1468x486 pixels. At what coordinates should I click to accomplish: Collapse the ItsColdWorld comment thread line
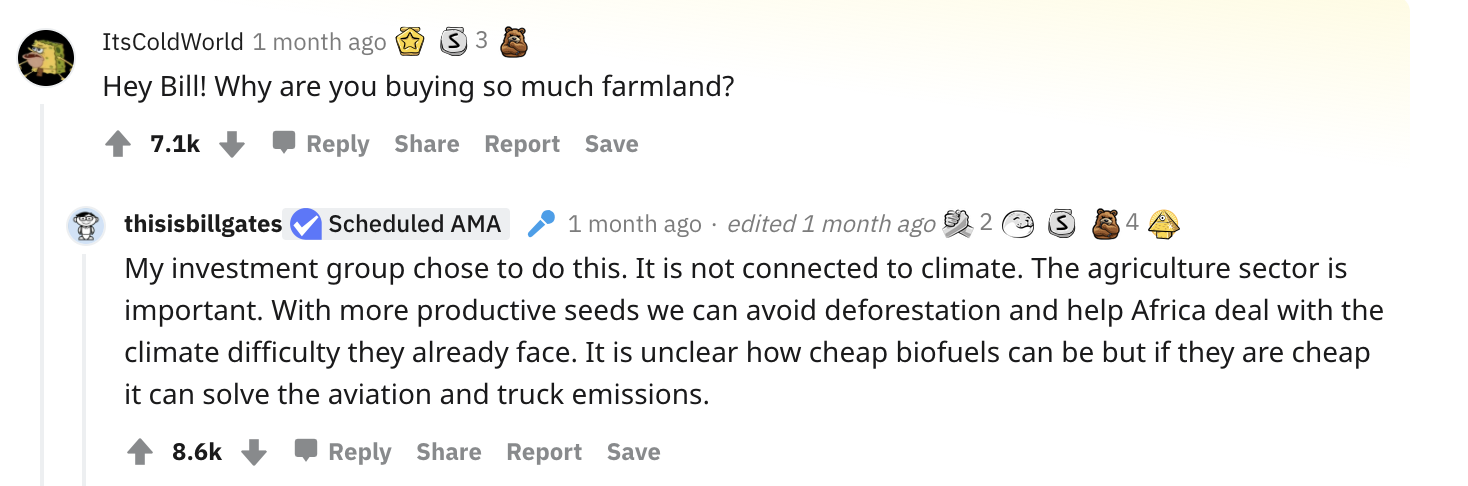click(x=42, y=290)
